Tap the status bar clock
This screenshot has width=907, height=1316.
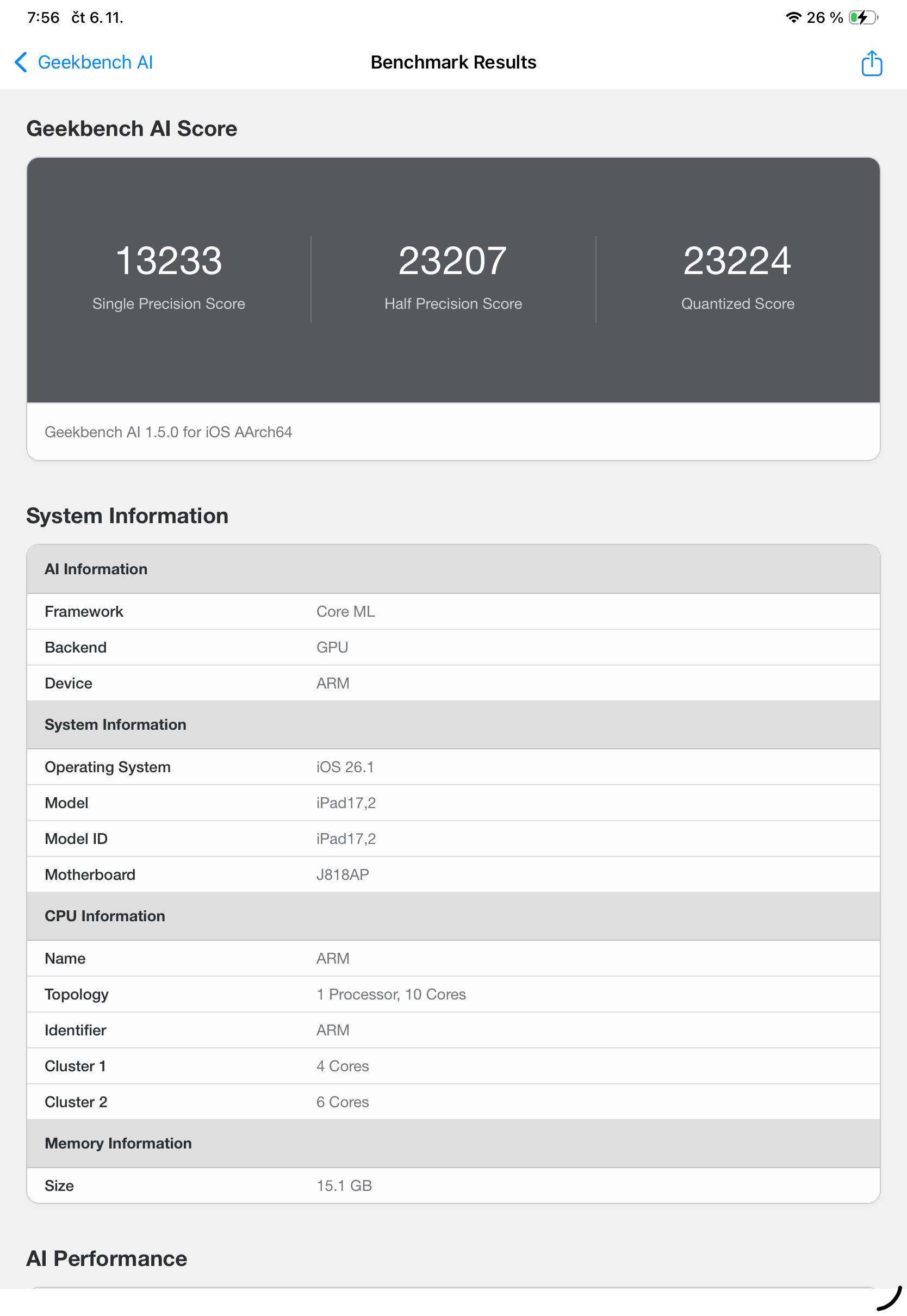pyautogui.click(x=43, y=17)
